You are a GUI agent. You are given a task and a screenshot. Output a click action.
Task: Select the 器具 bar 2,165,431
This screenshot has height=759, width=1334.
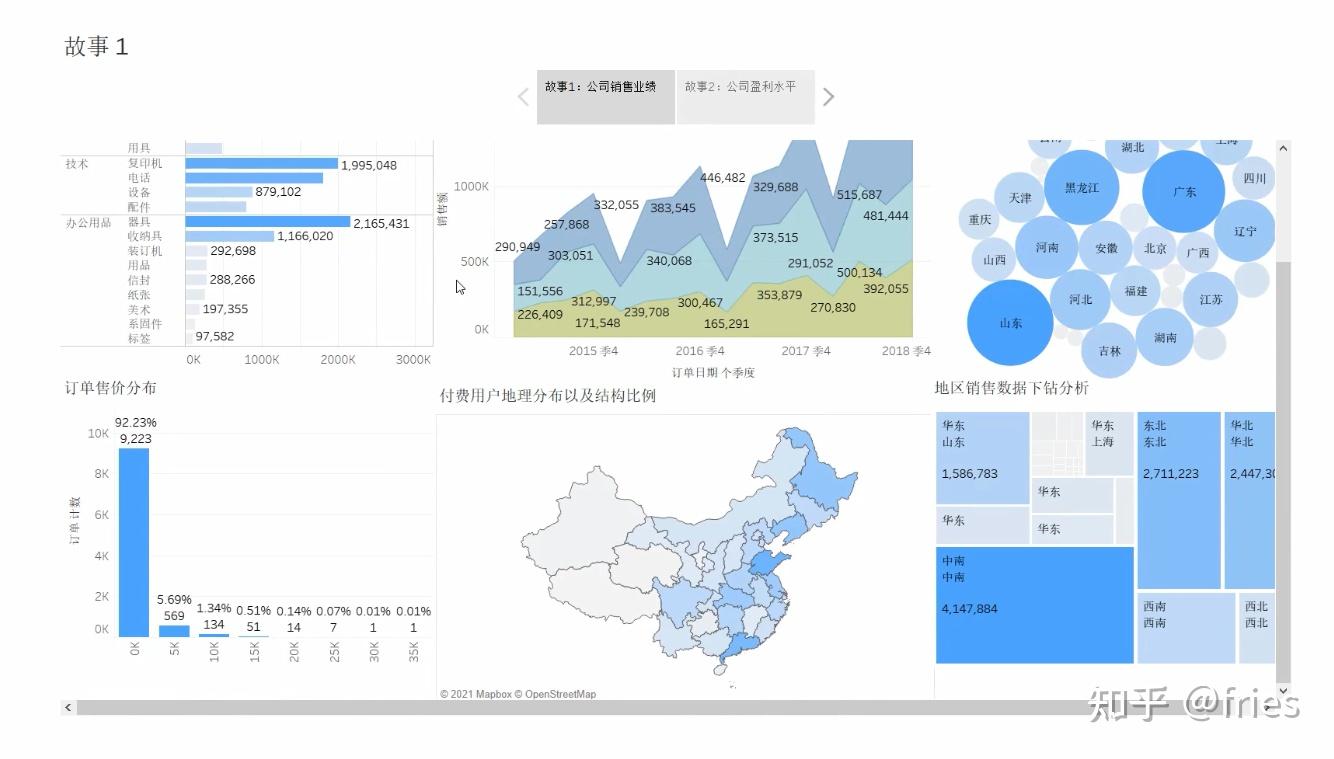pos(268,222)
